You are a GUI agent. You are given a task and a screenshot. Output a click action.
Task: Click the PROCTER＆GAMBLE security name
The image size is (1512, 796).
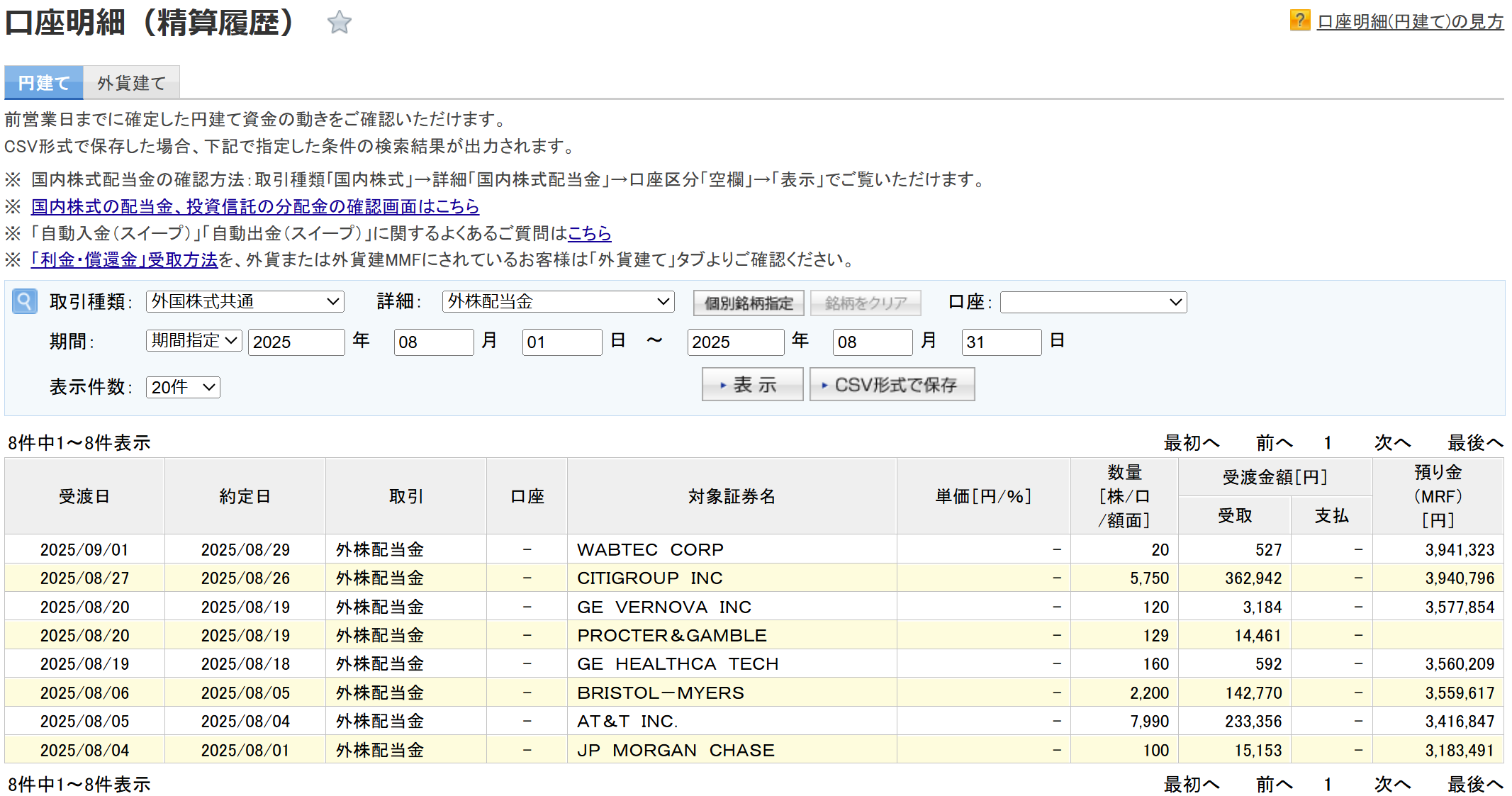(672, 635)
